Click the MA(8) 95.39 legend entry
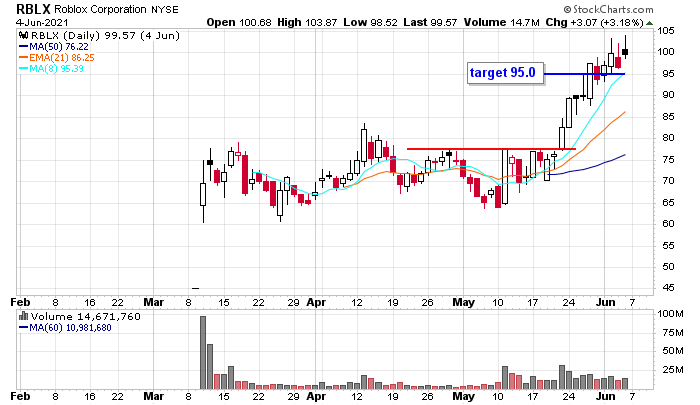This screenshot has height=405, width=700. click(x=51, y=69)
